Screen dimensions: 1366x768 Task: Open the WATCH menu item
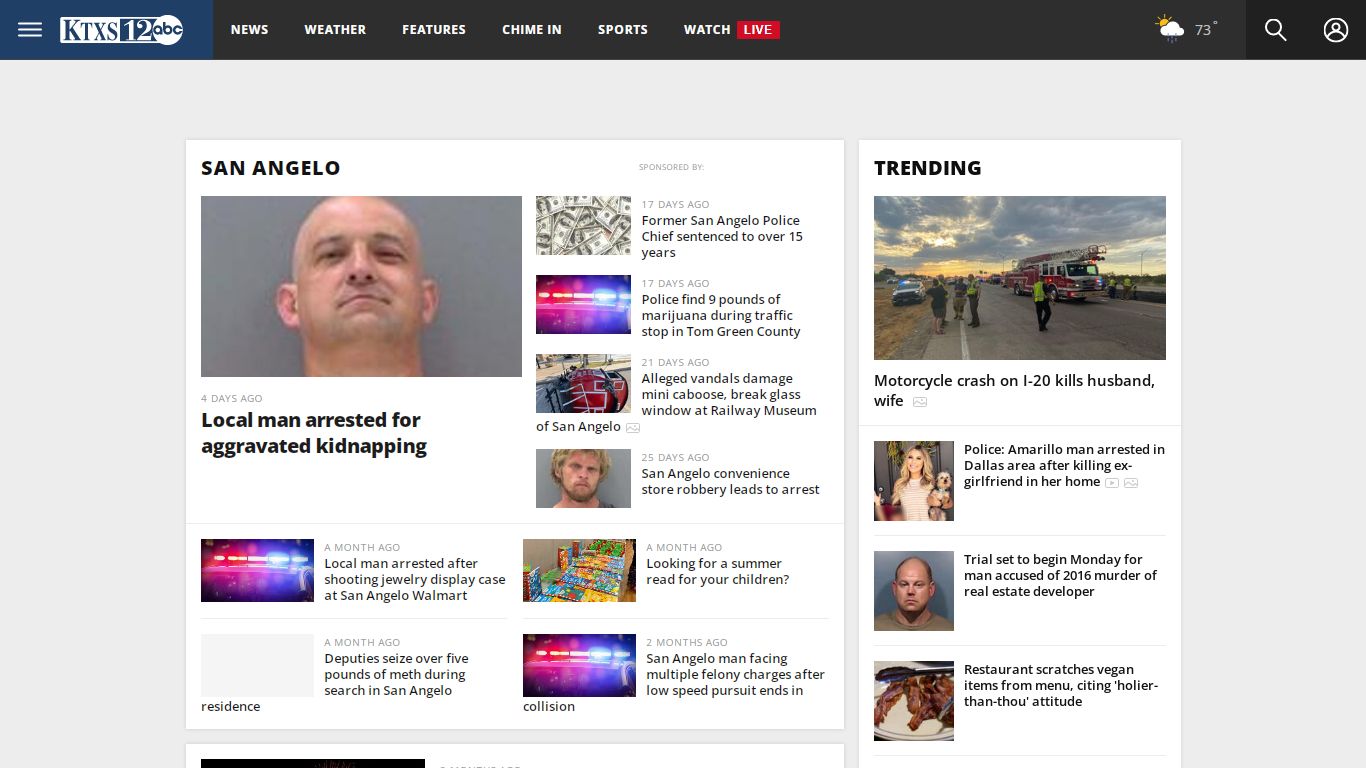pos(707,30)
